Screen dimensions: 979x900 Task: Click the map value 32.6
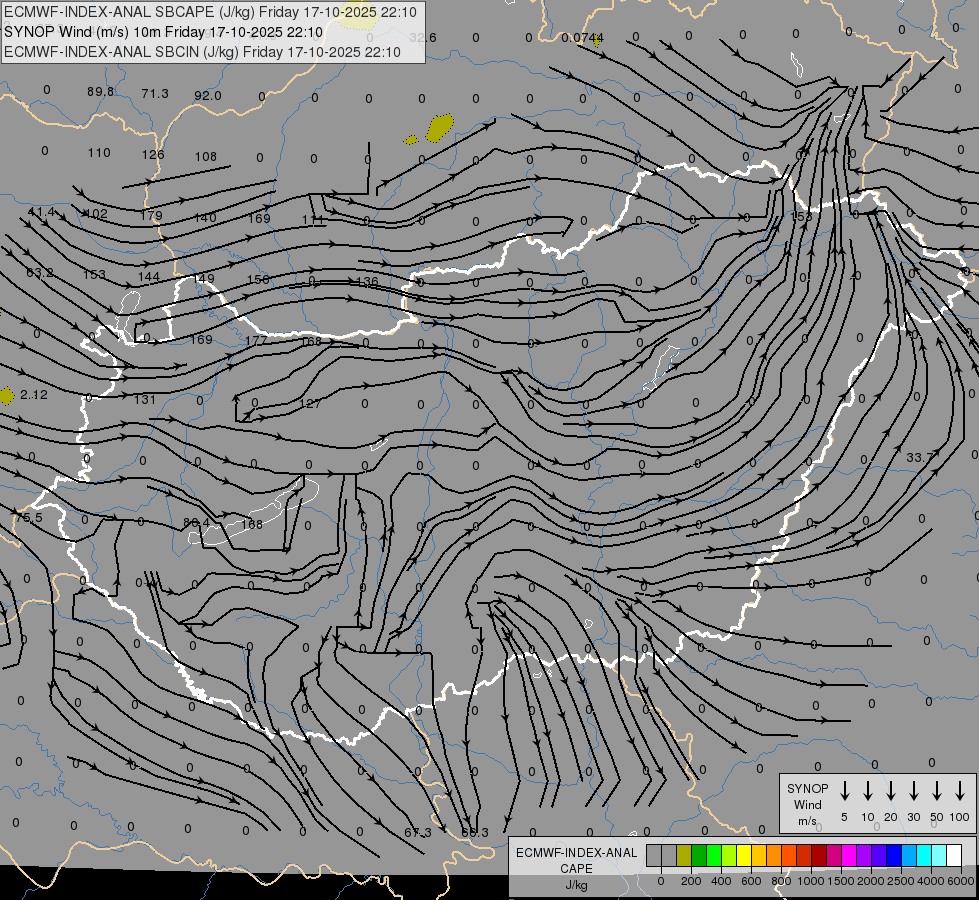423,37
